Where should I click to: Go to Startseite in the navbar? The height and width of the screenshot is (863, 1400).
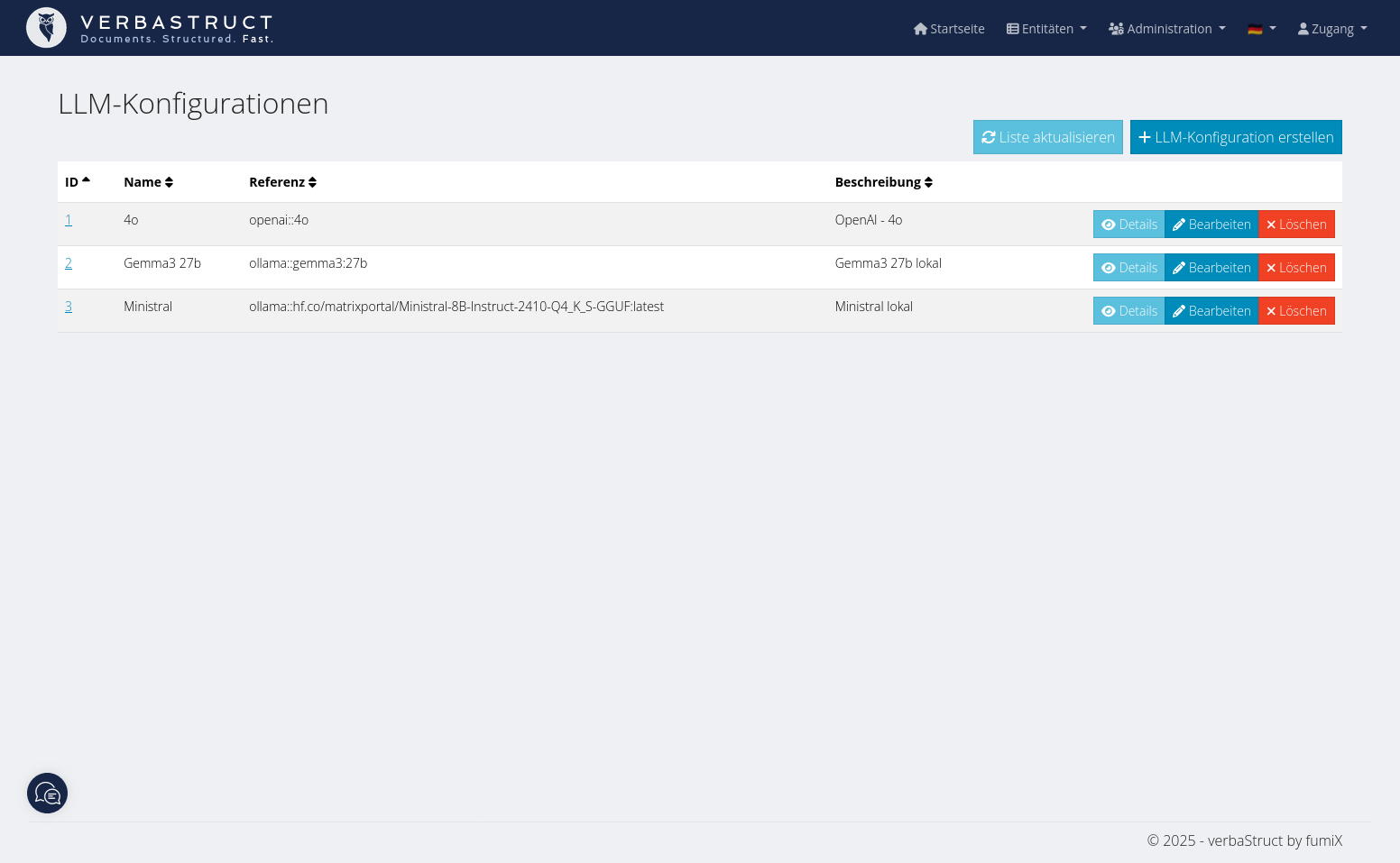pyautogui.click(x=949, y=29)
